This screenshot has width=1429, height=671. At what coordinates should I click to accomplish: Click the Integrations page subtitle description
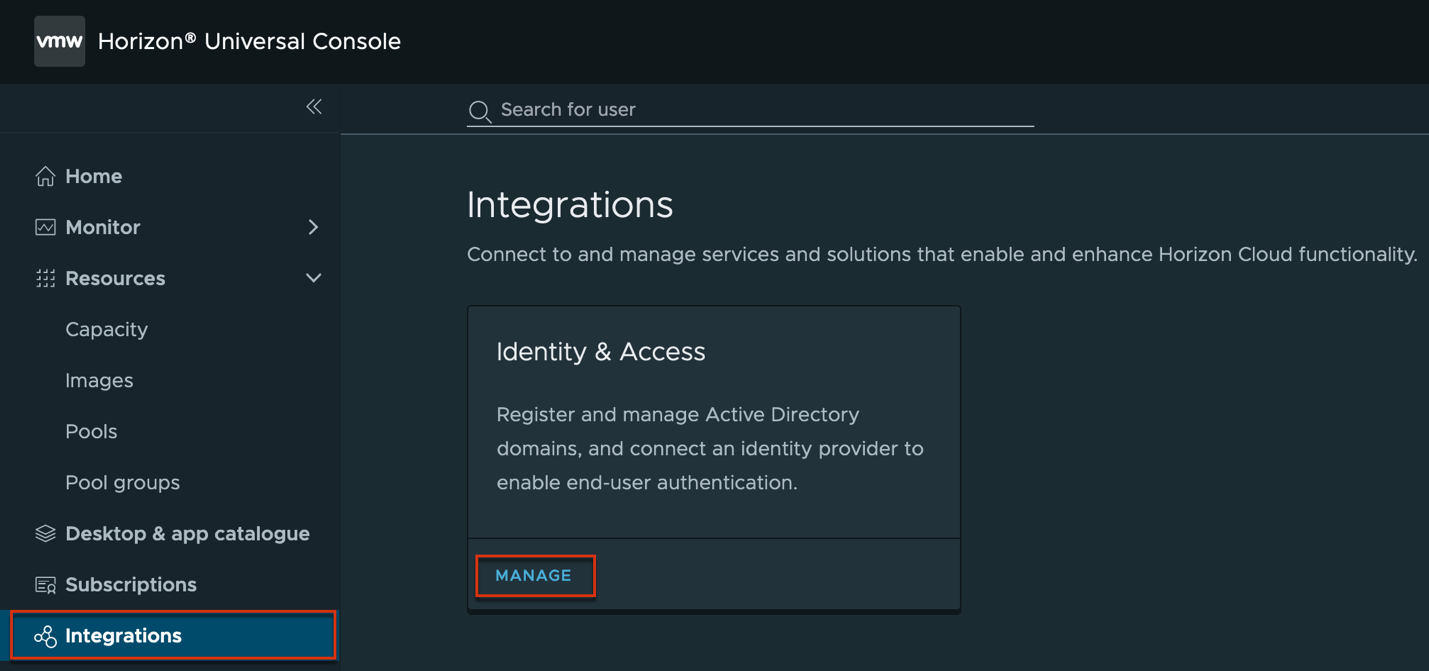[942, 255]
